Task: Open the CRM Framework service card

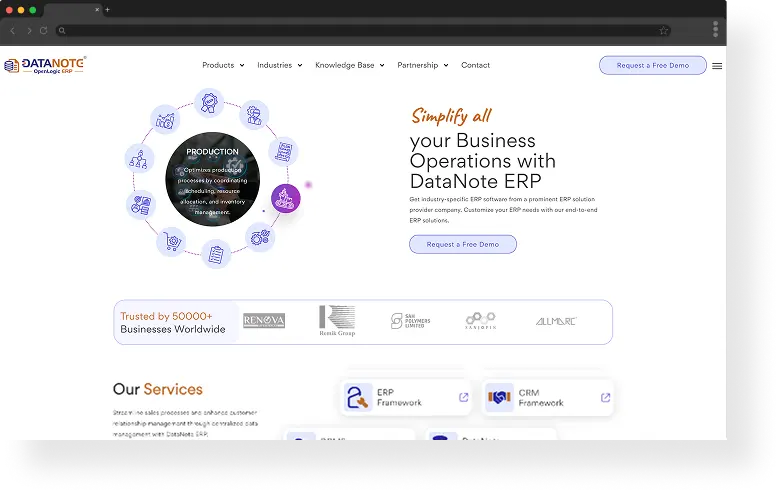Action: [x=548, y=397]
